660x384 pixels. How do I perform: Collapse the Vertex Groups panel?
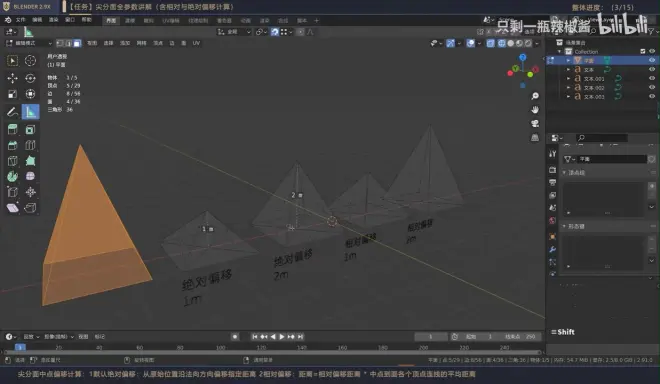pos(564,173)
